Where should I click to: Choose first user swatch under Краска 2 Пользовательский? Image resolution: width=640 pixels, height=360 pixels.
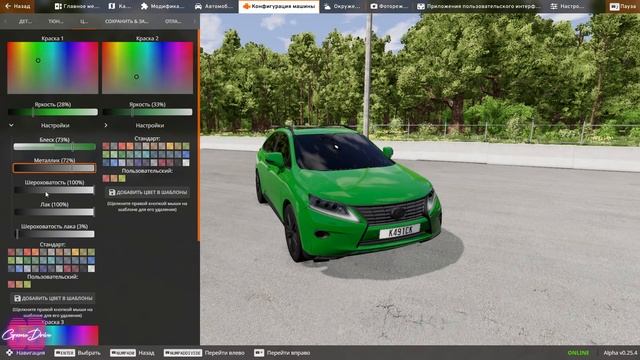[106, 178]
